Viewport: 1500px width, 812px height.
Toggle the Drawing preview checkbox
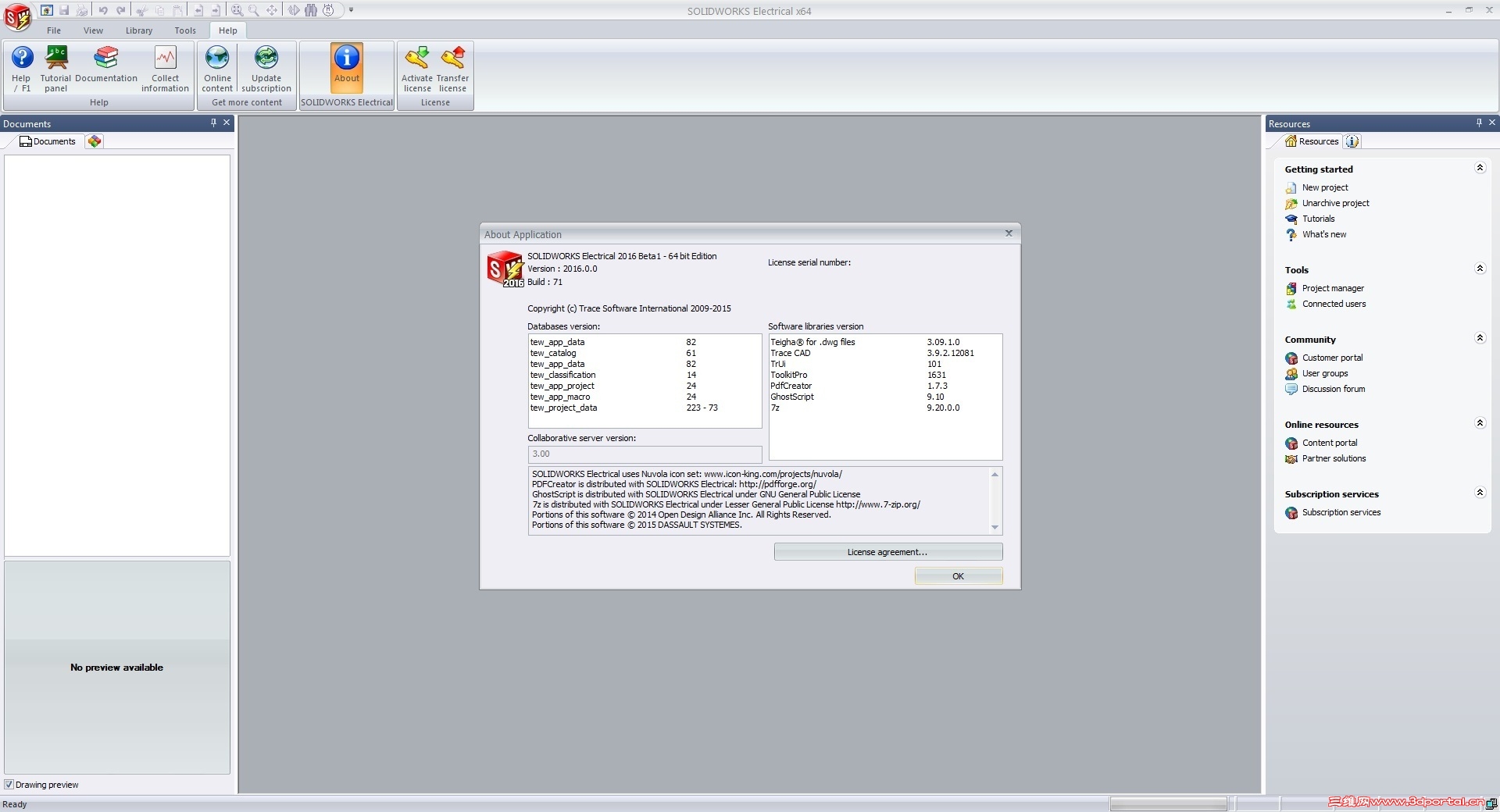[9, 785]
